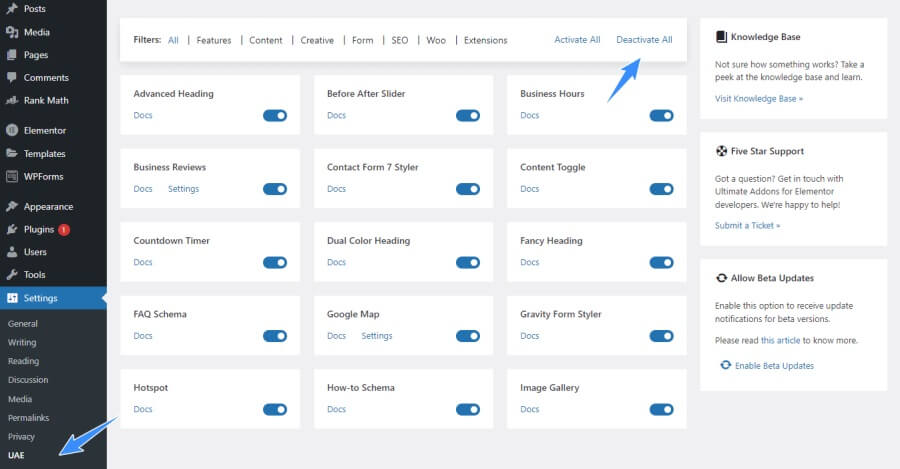The height and width of the screenshot is (469, 900).
Task: Click the Comments bubble icon
Action: pyautogui.click(x=11, y=77)
